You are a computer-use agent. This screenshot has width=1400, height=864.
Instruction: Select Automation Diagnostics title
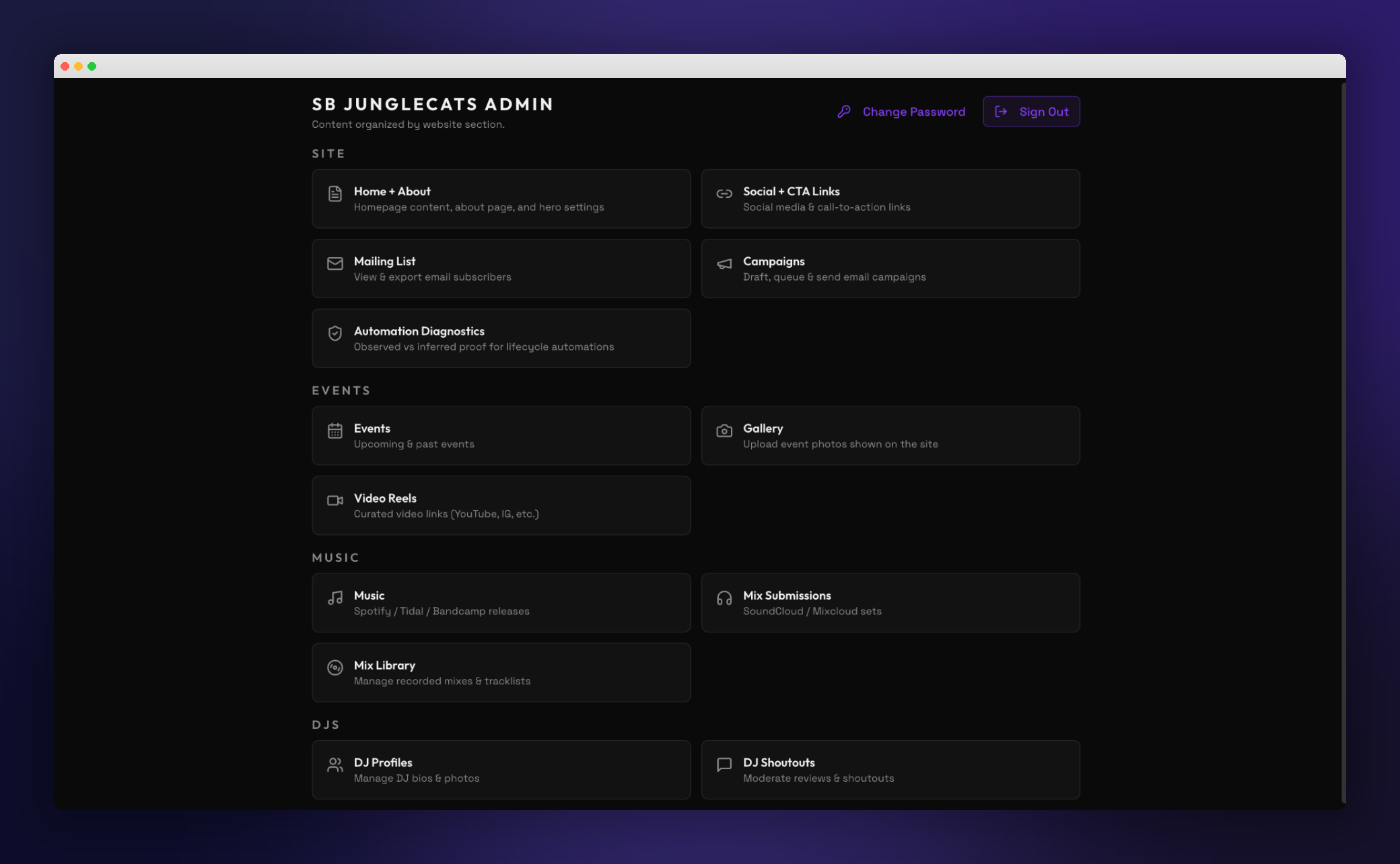(x=419, y=331)
